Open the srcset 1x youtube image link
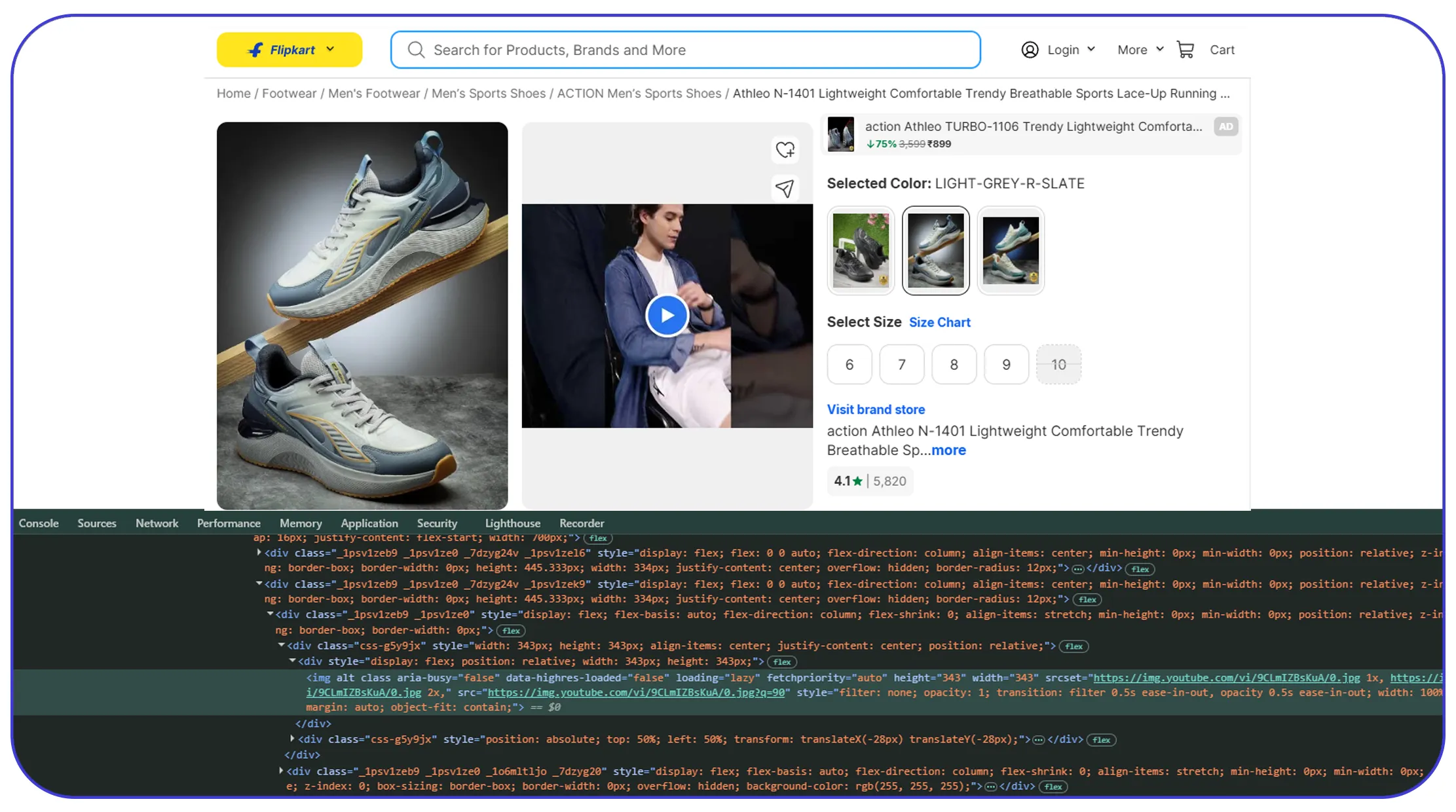 tap(1226, 678)
